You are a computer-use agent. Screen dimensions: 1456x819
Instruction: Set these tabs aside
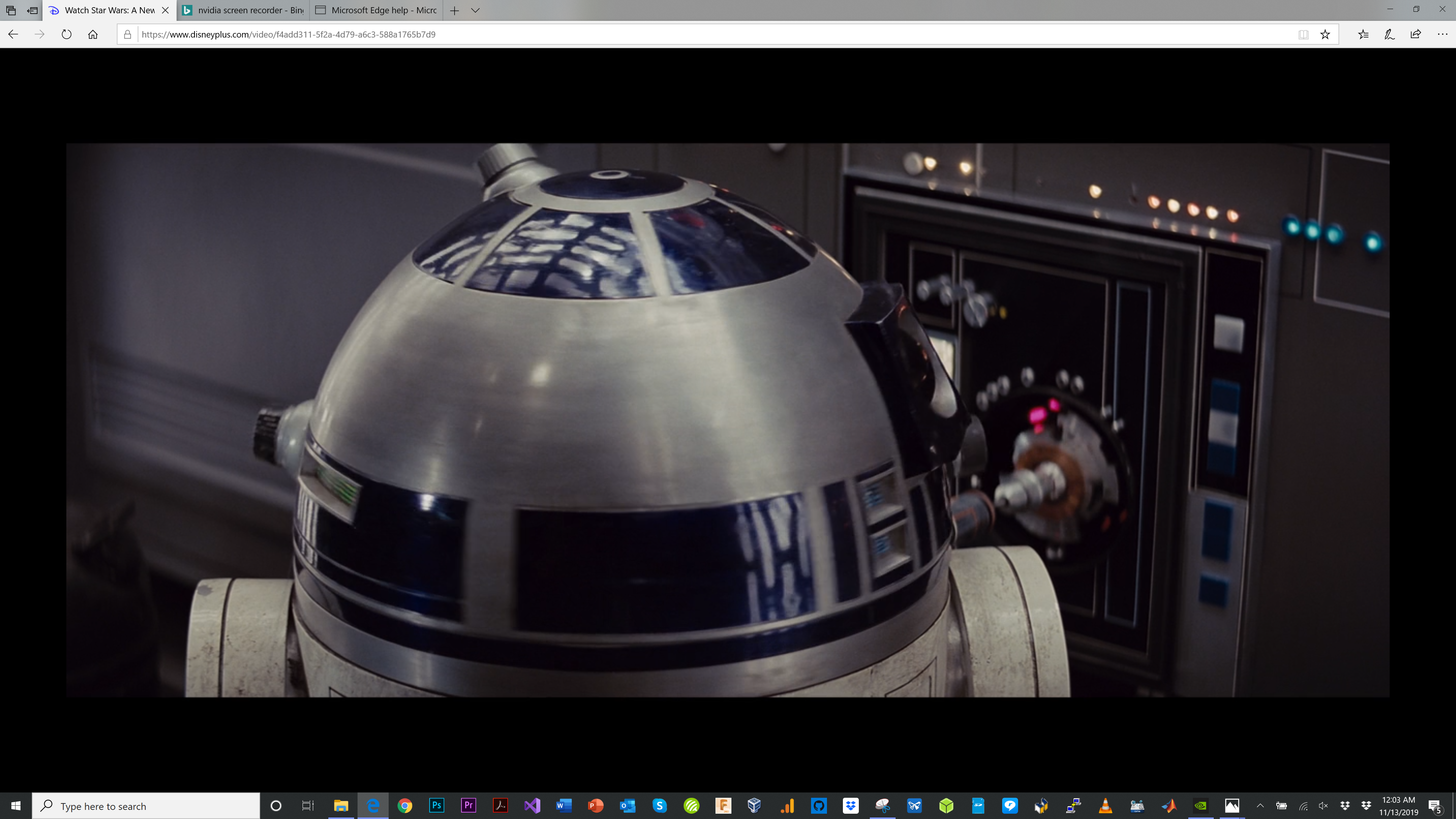click(x=32, y=10)
